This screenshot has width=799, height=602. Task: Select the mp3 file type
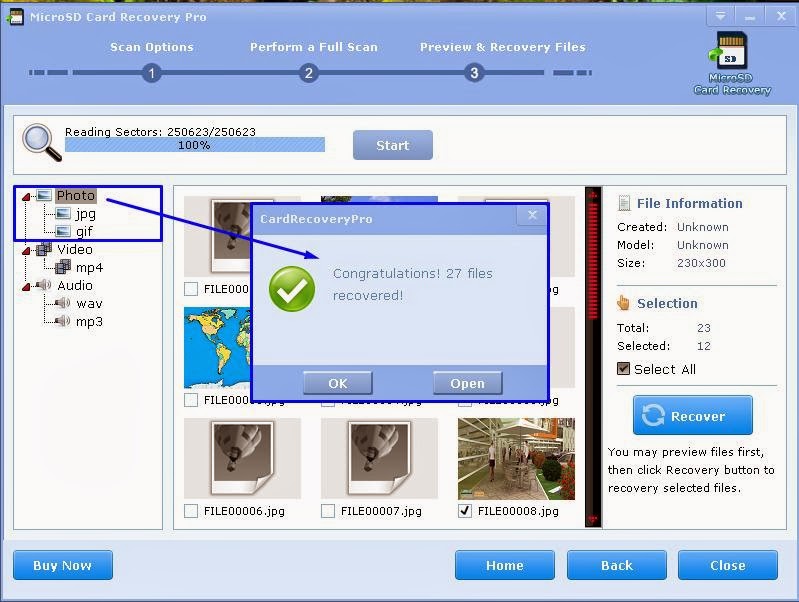pyautogui.click(x=89, y=321)
